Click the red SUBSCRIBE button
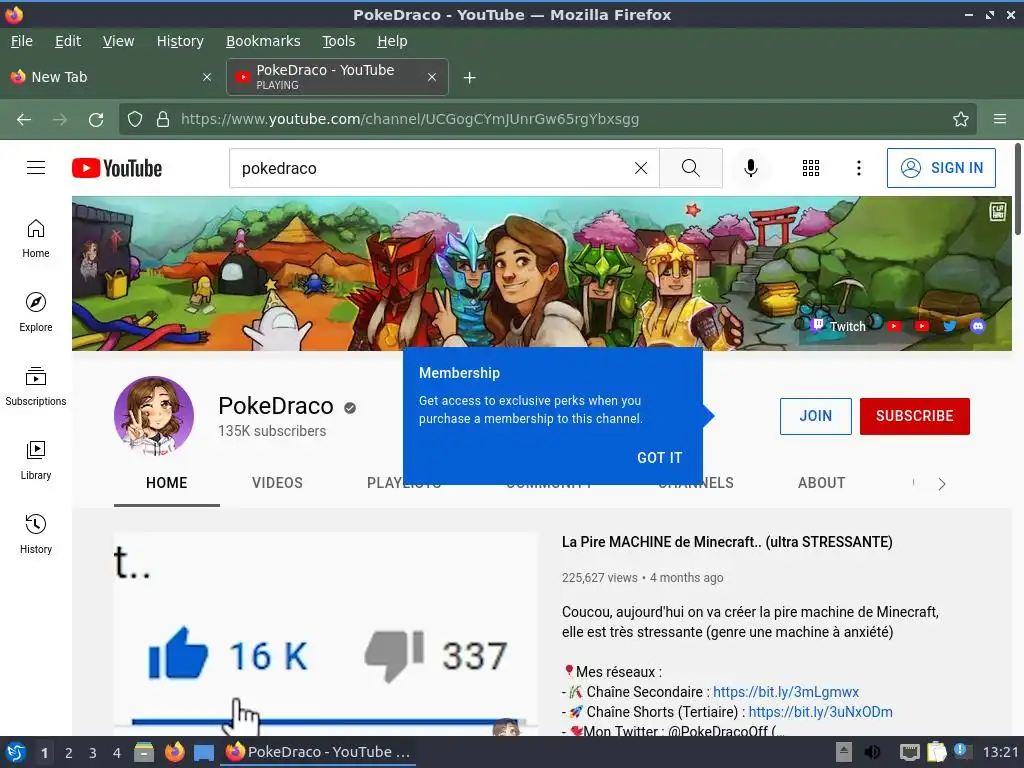This screenshot has width=1024, height=768. [914, 416]
